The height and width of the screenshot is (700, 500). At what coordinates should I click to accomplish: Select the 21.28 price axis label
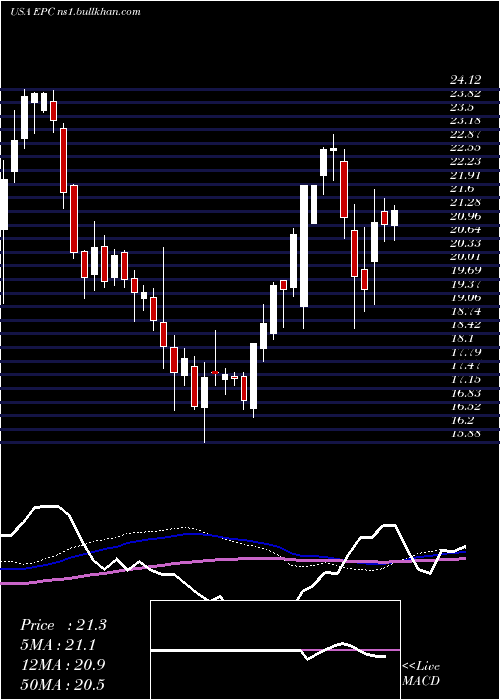[x=465, y=203]
